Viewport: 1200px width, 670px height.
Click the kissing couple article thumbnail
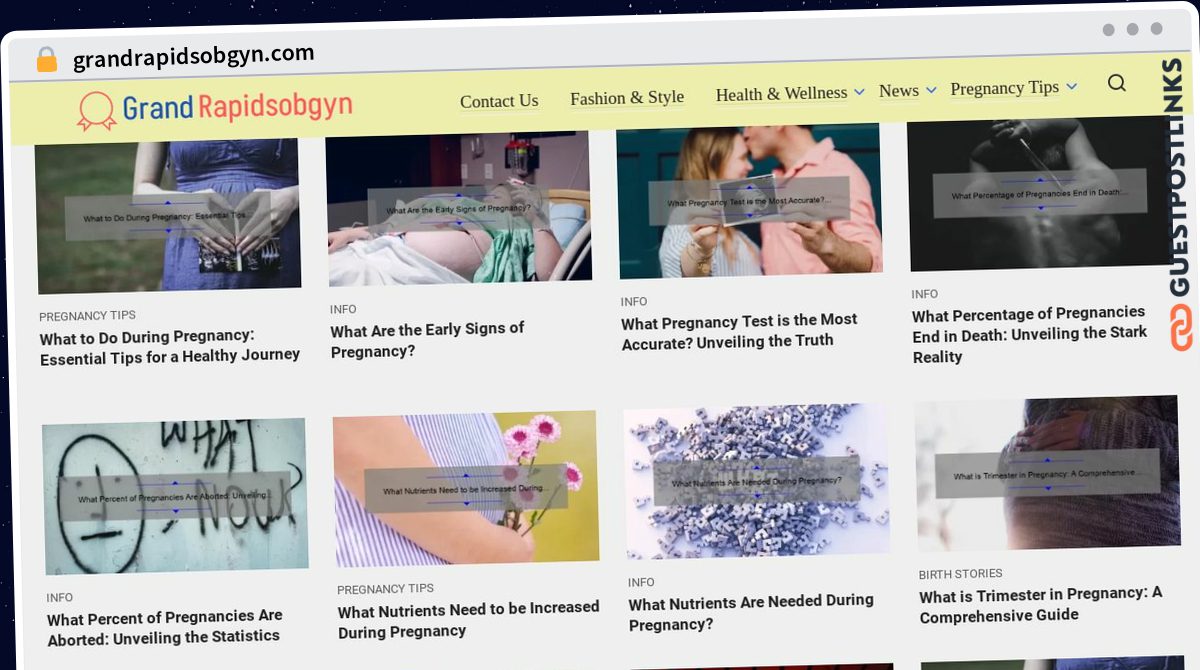(x=749, y=200)
